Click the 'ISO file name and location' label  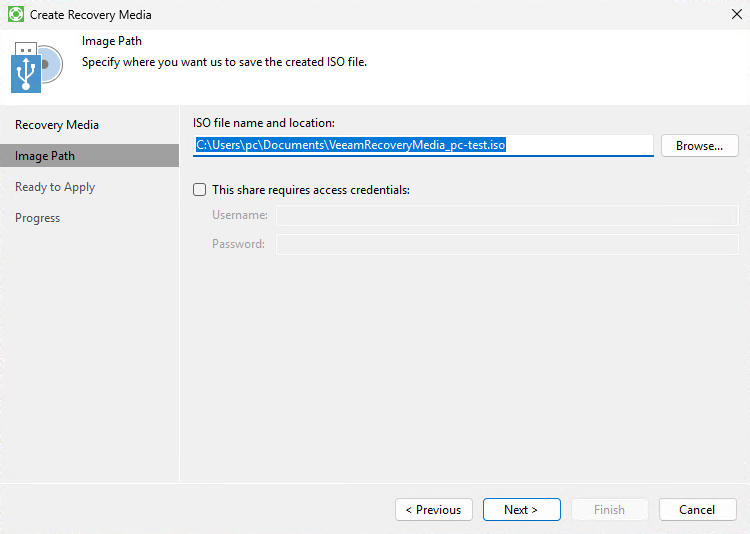tap(264, 123)
